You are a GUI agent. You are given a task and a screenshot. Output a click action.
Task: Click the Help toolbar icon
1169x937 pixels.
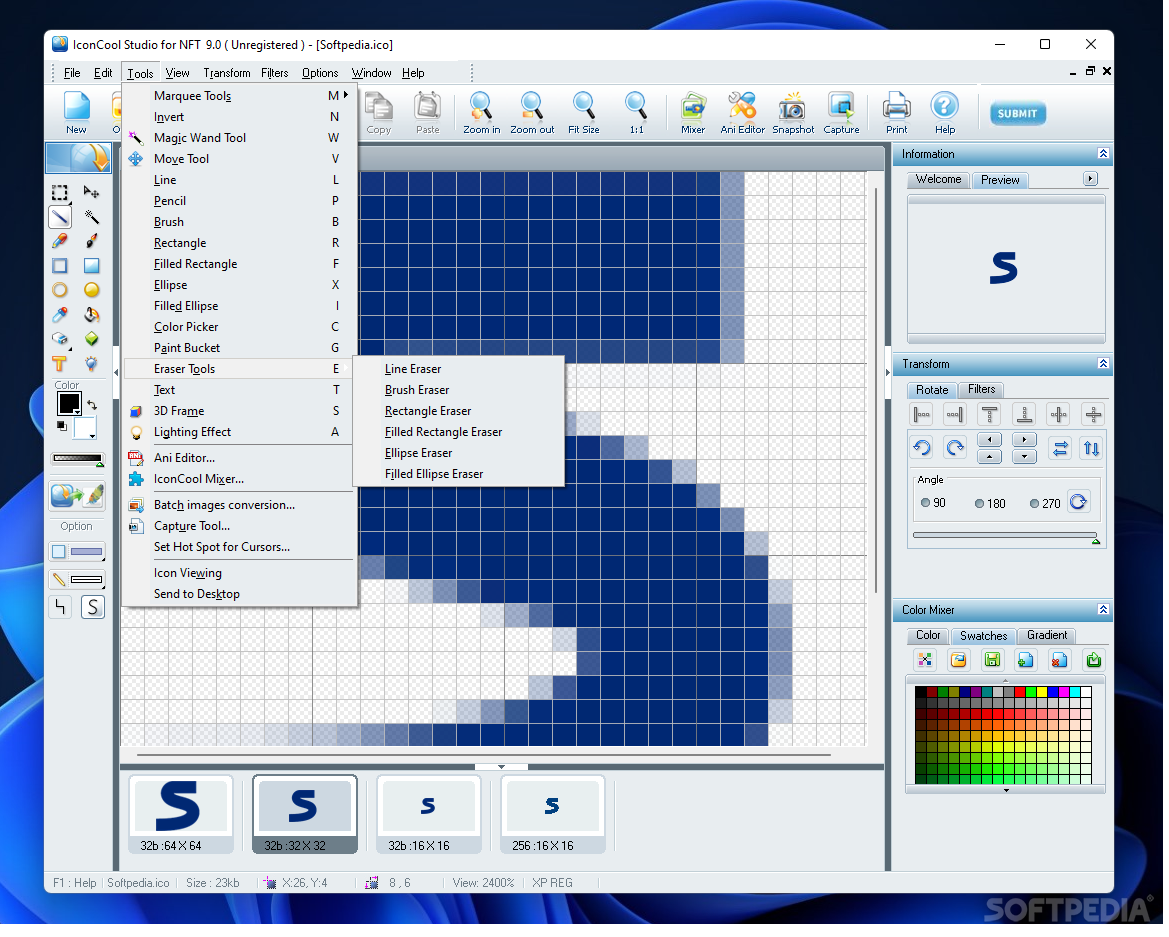click(x=945, y=113)
